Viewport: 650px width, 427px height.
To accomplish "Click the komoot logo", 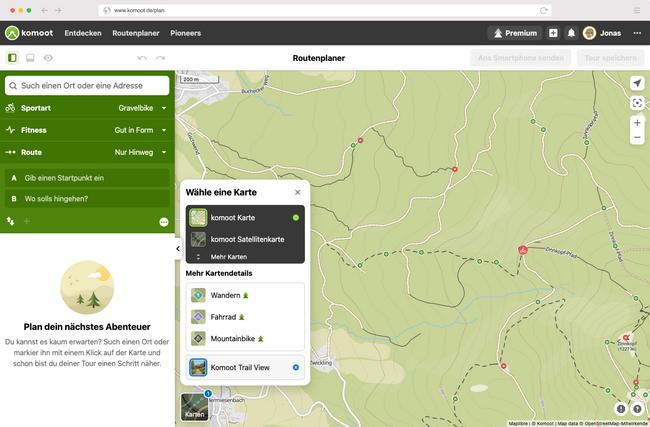I will coord(29,33).
